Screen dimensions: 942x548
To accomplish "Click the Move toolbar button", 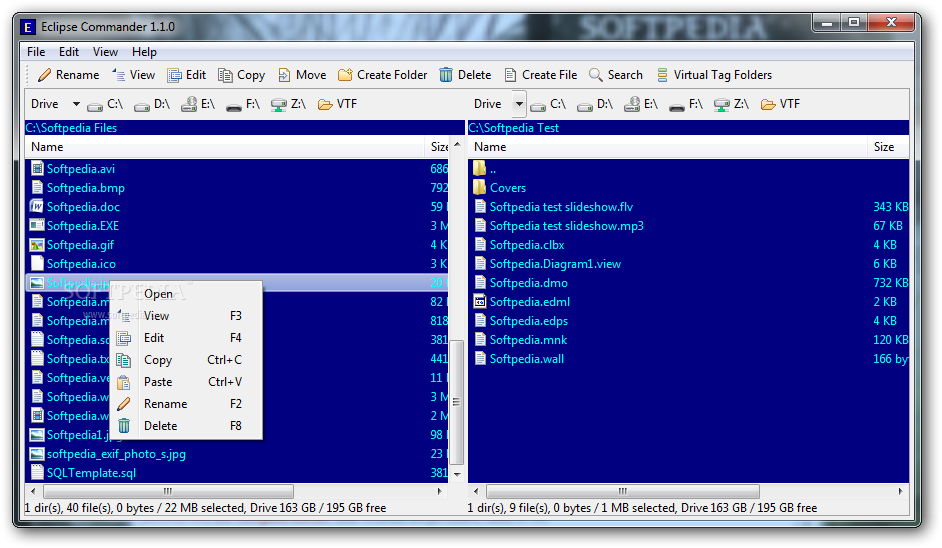I will (302, 75).
